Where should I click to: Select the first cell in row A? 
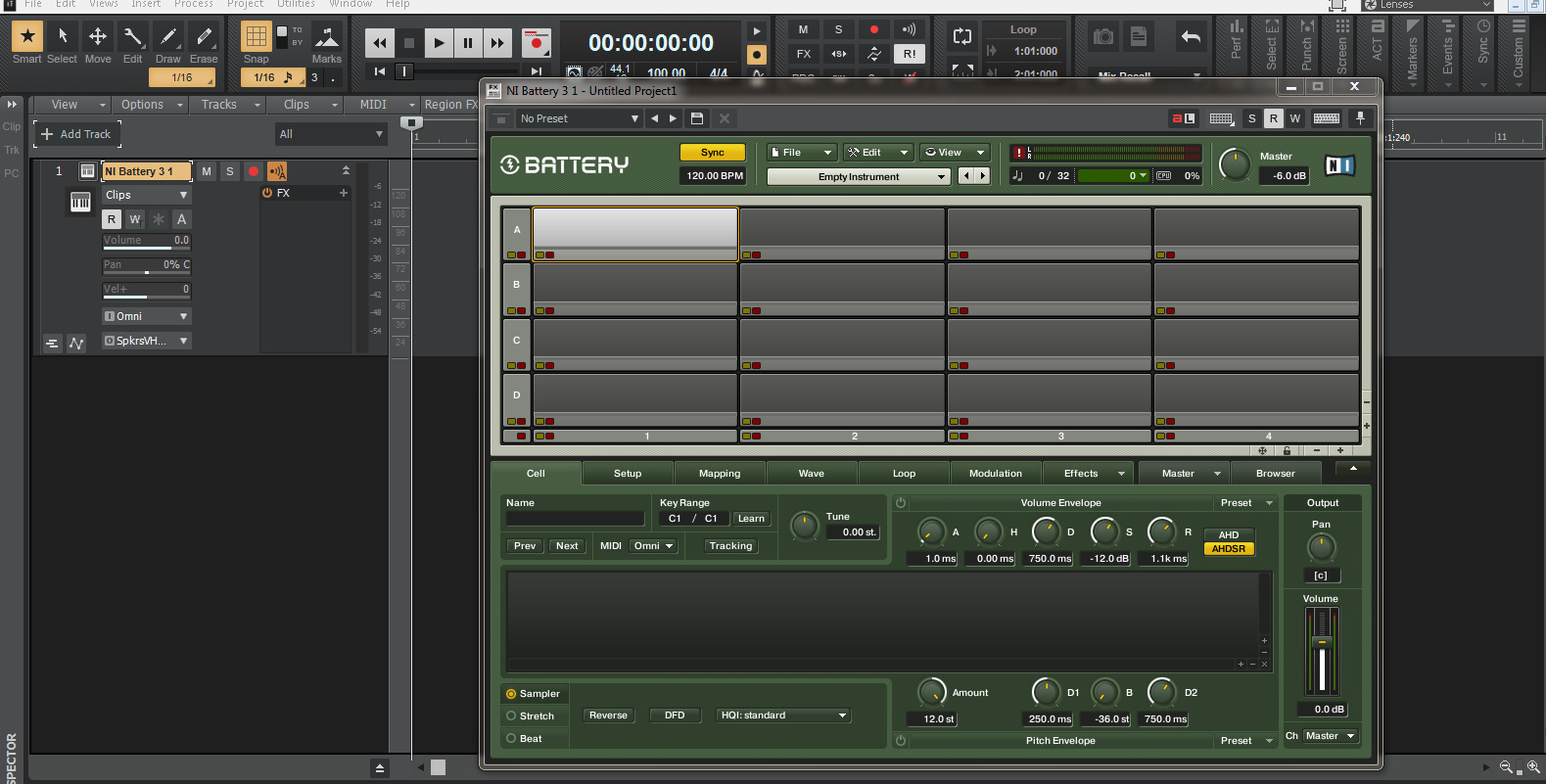[634, 234]
